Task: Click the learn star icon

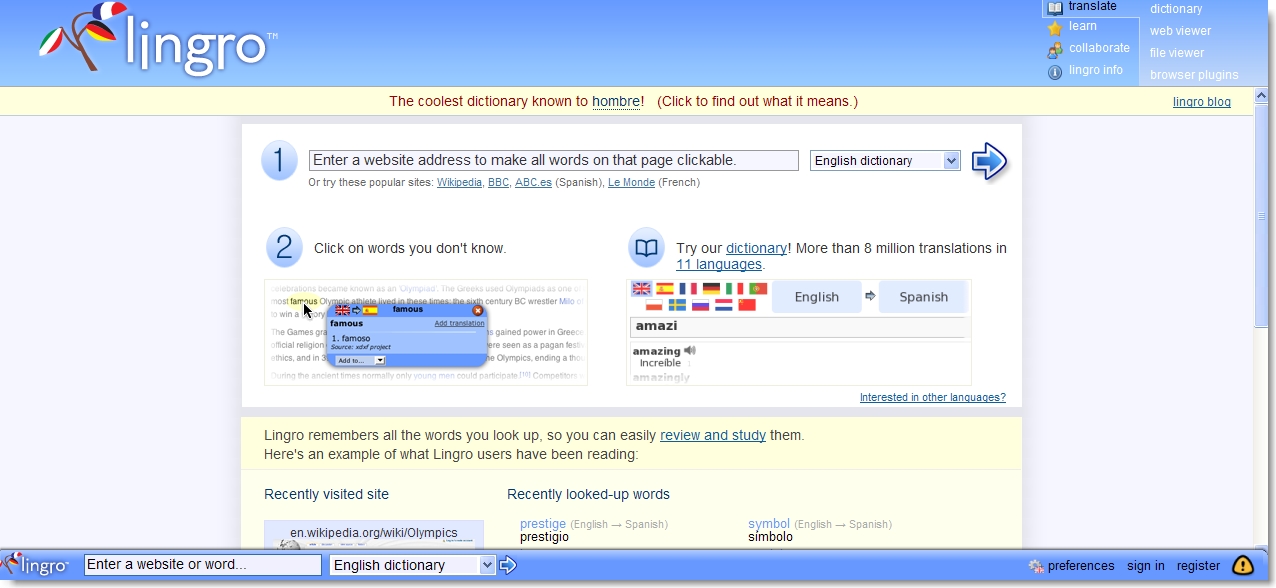Action: (1055, 27)
